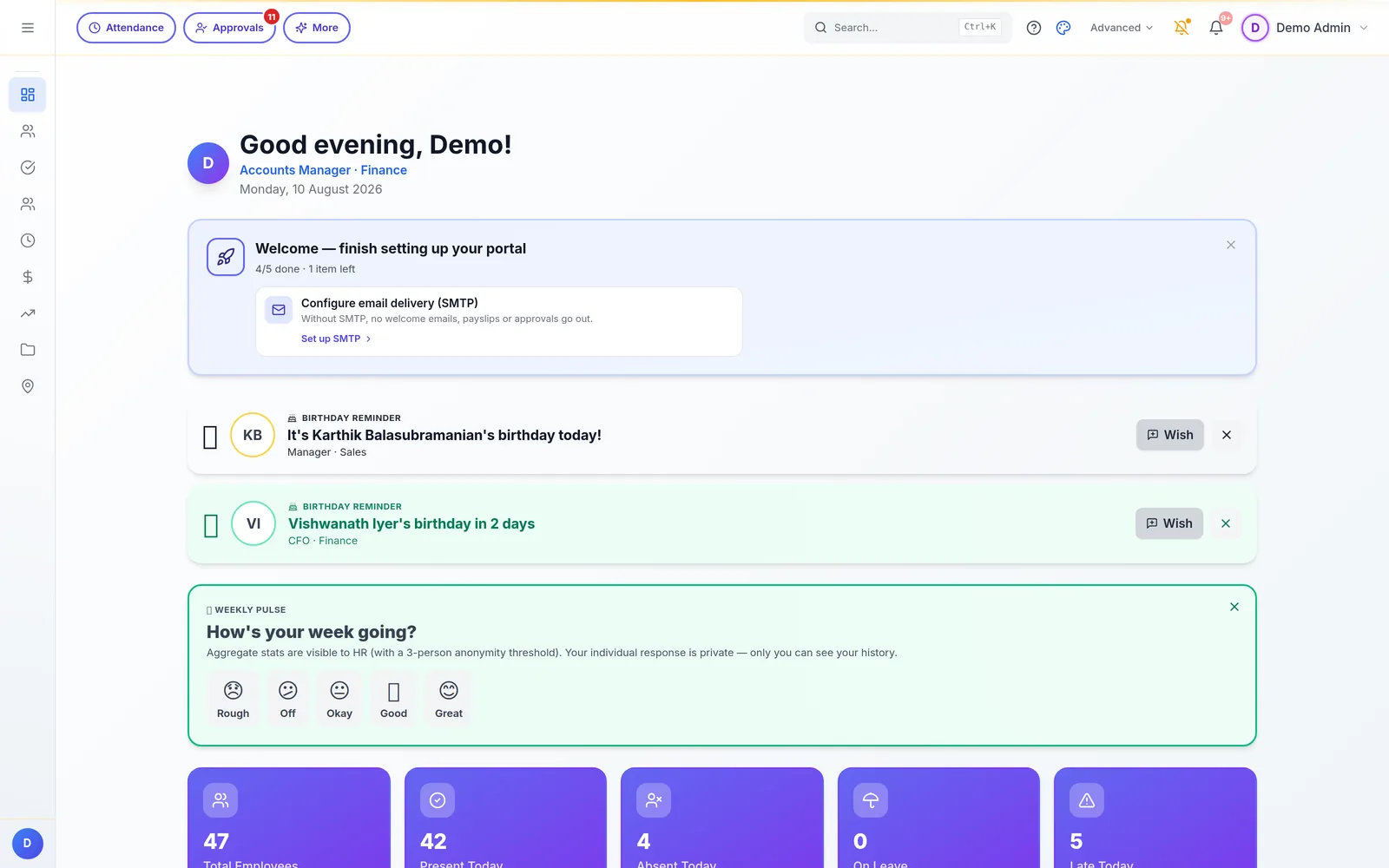Toggle the muted notifications bell icon
The height and width of the screenshot is (868, 1389).
coord(1182,28)
